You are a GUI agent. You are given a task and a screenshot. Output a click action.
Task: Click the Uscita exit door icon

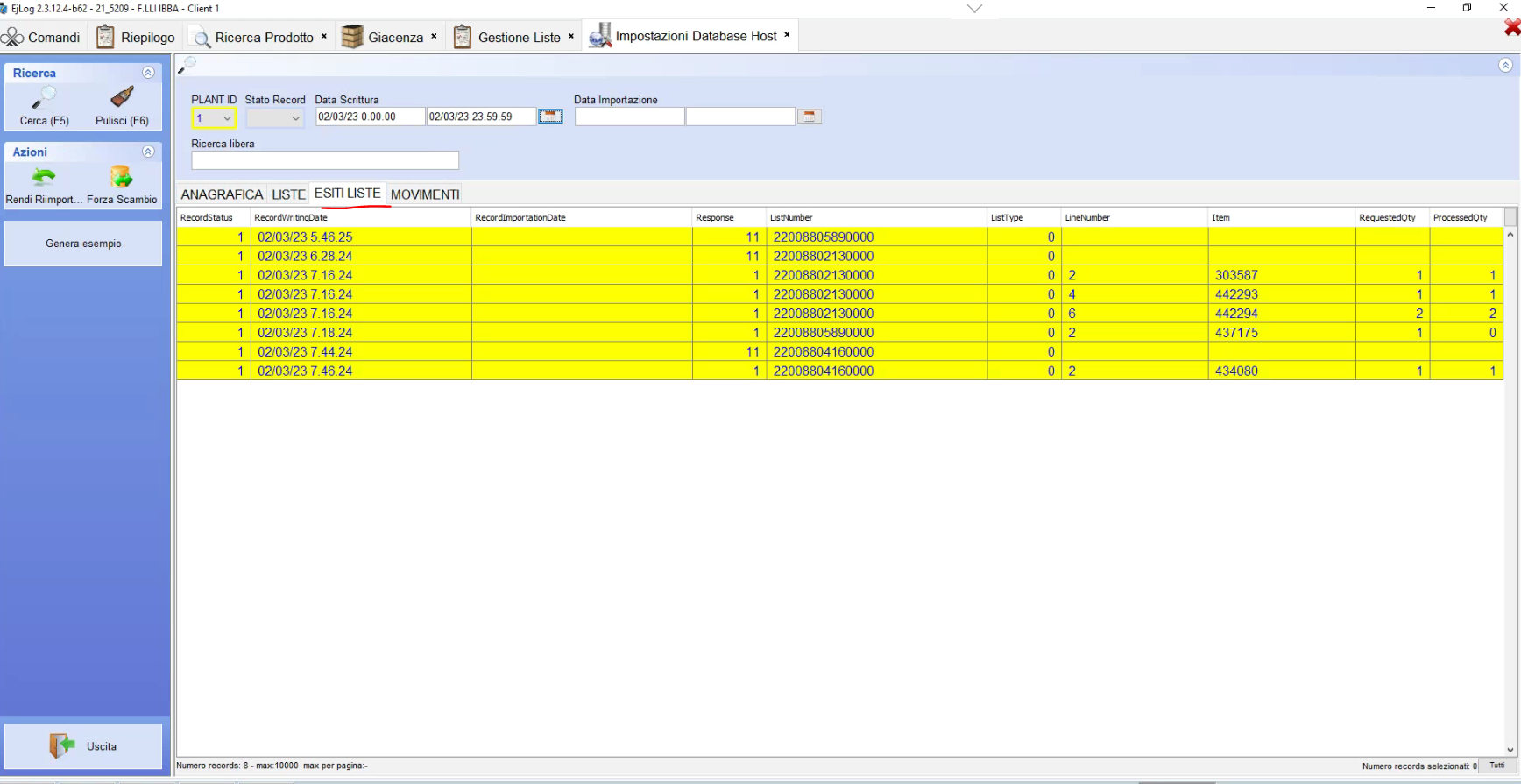(62, 746)
